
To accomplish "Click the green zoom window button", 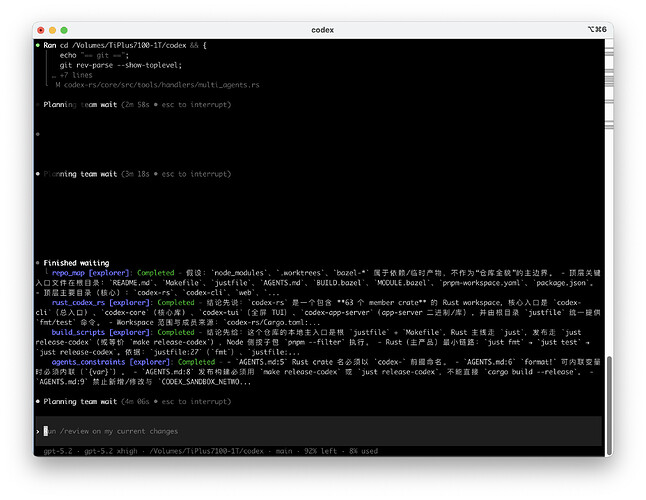I will 64,30.
